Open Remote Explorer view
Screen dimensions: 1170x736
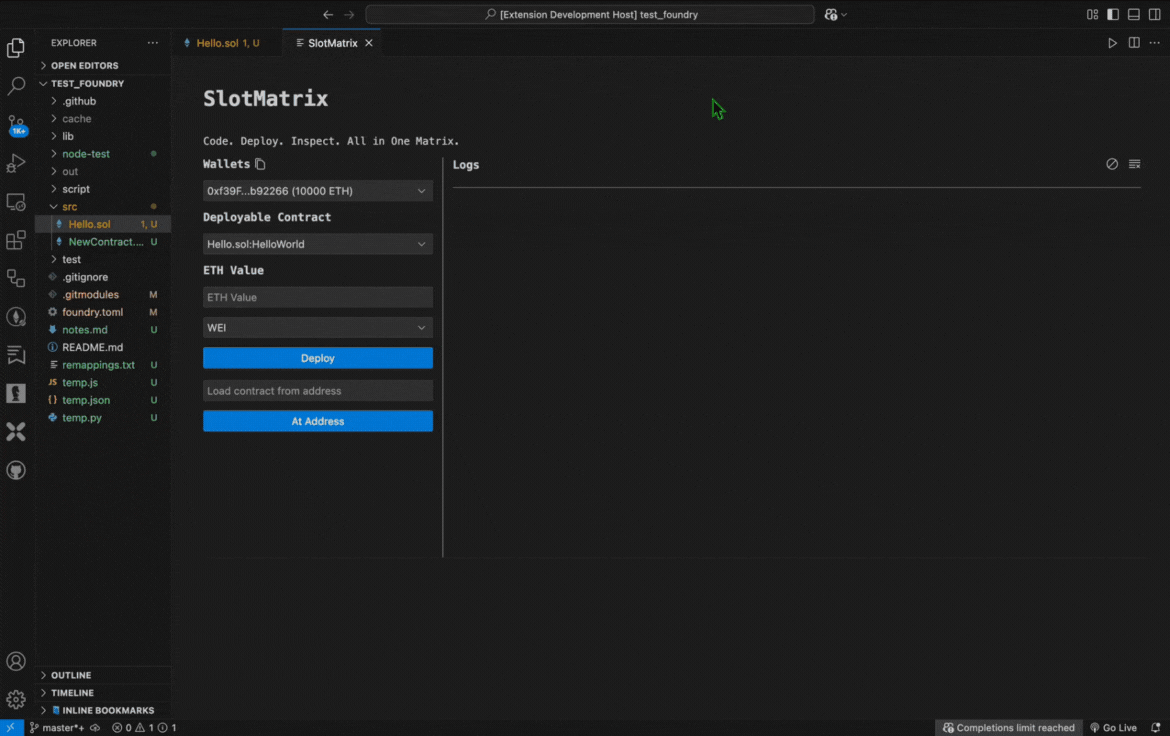(16, 202)
